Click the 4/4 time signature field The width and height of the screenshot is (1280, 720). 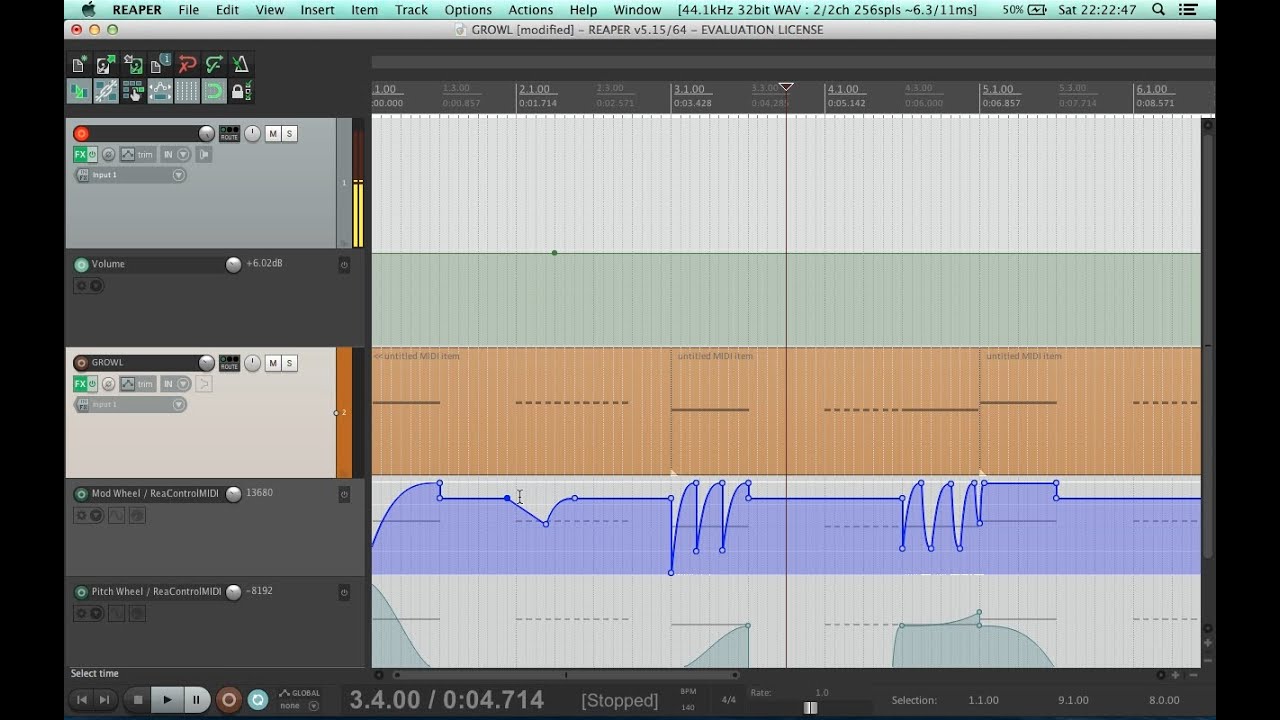tap(727, 700)
